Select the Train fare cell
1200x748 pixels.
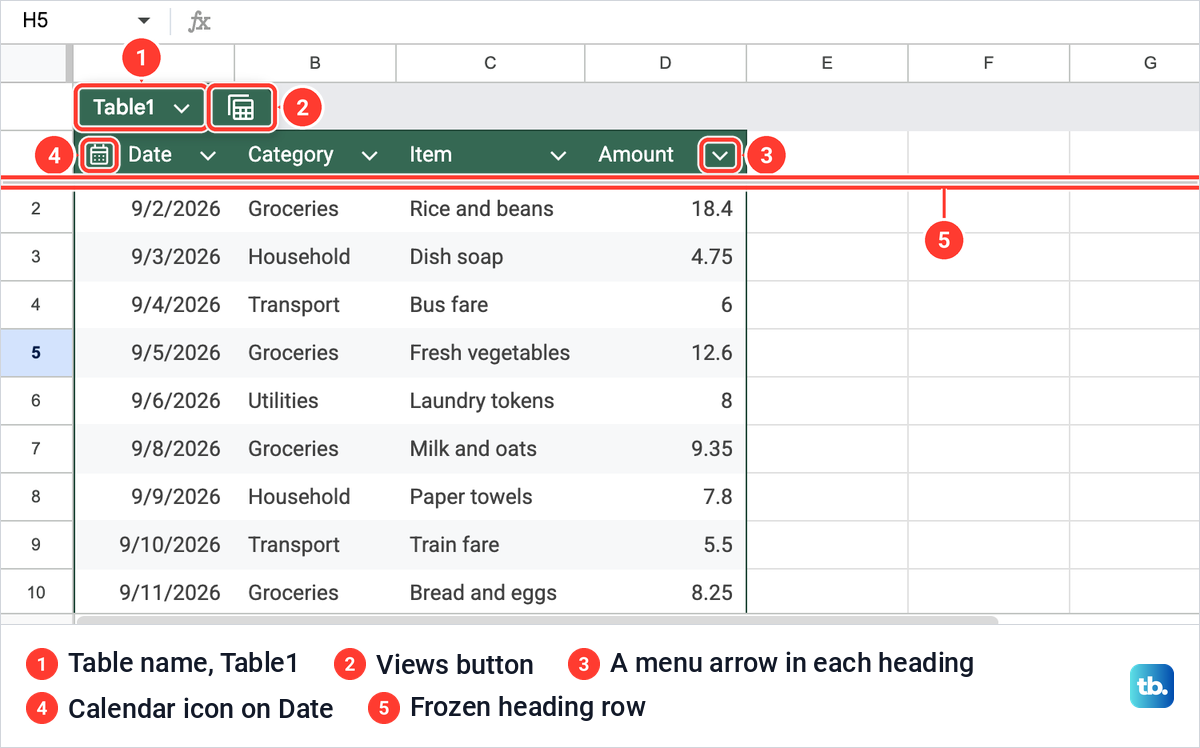[490, 545]
